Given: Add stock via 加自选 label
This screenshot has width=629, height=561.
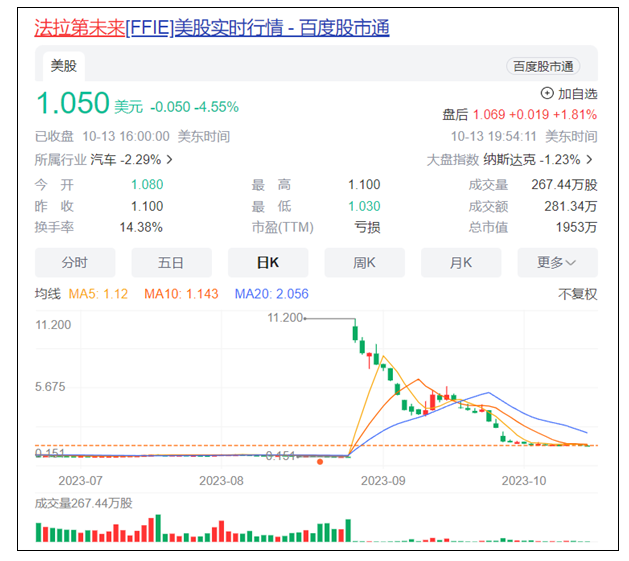Looking at the screenshot, I should coord(578,94).
